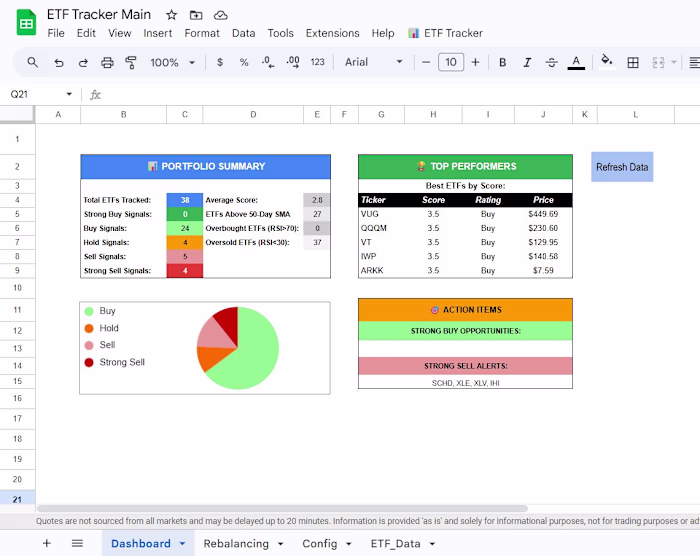Image resolution: width=700 pixels, height=556 pixels.
Task: Open the View menu
Action: (120, 33)
